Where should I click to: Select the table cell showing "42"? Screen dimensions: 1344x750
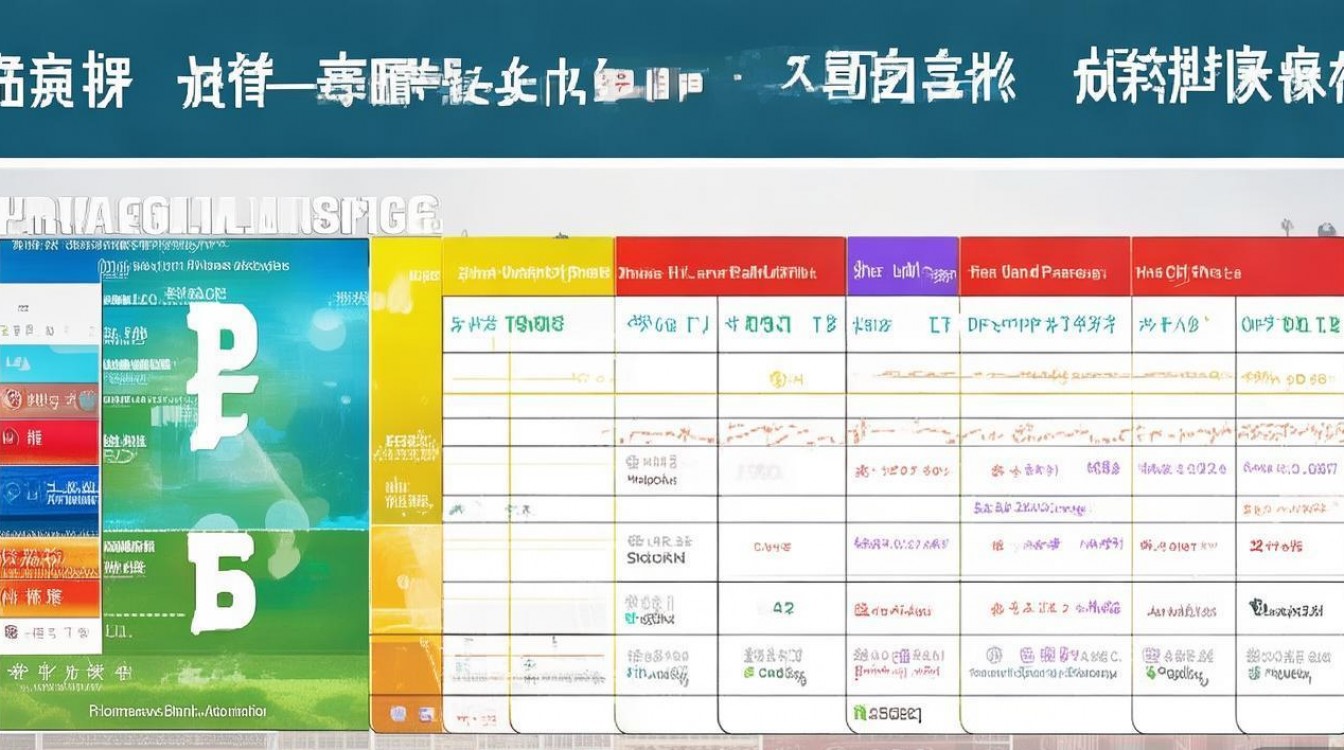(783, 608)
